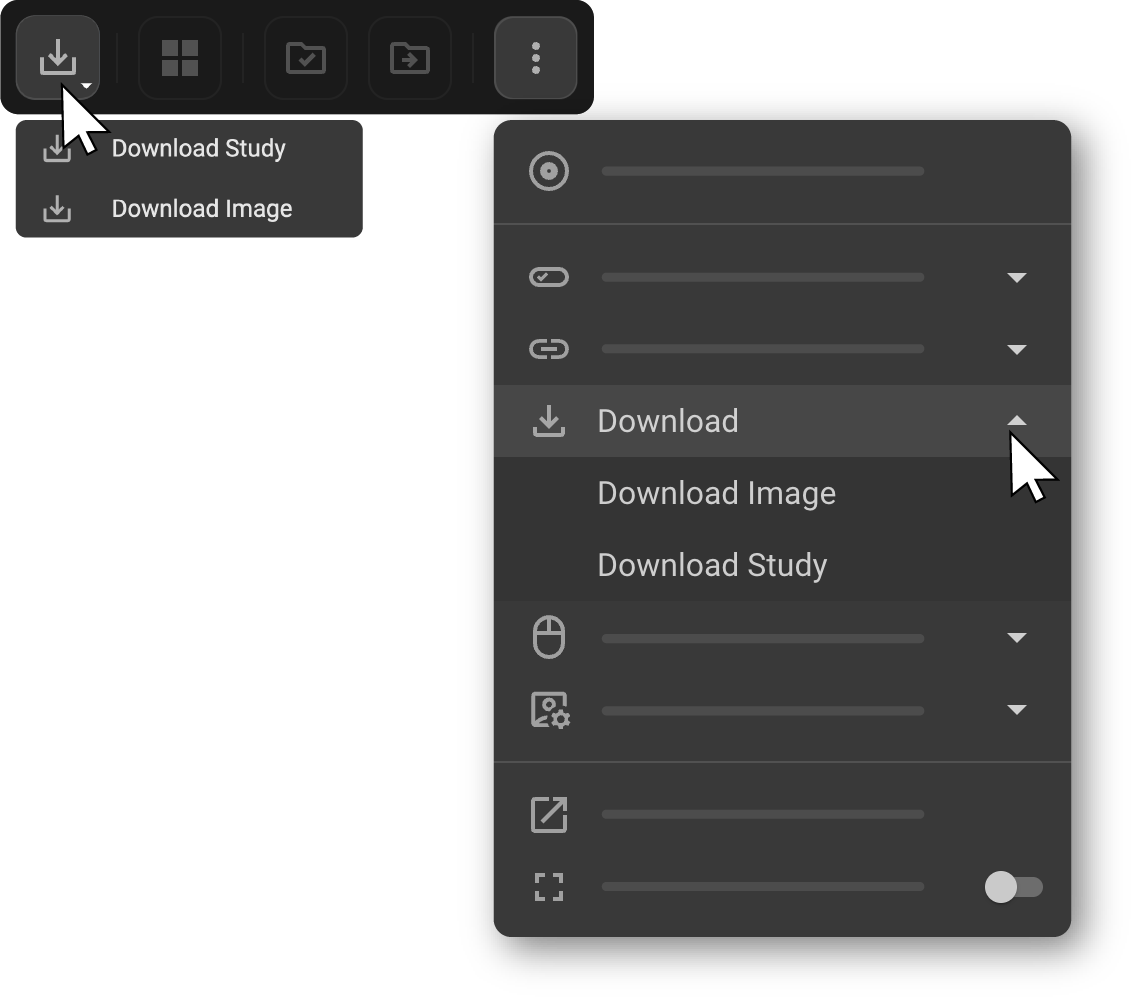Choose Download Study in expanded menu
This screenshot has width=1140, height=1005.
click(x=712, y=565)
